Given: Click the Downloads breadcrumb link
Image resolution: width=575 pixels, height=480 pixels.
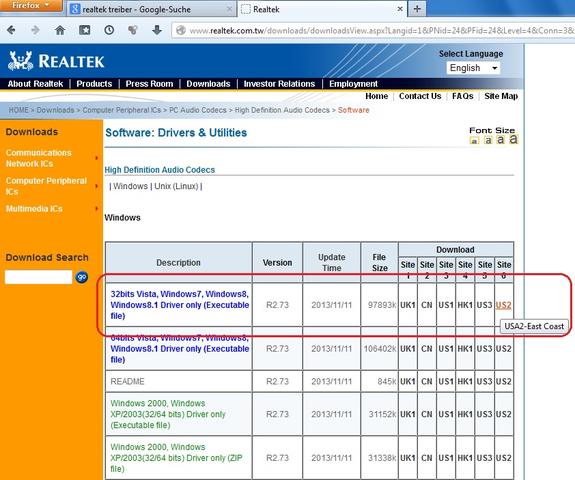Looking at the screenshot, I should pos(55,110).
